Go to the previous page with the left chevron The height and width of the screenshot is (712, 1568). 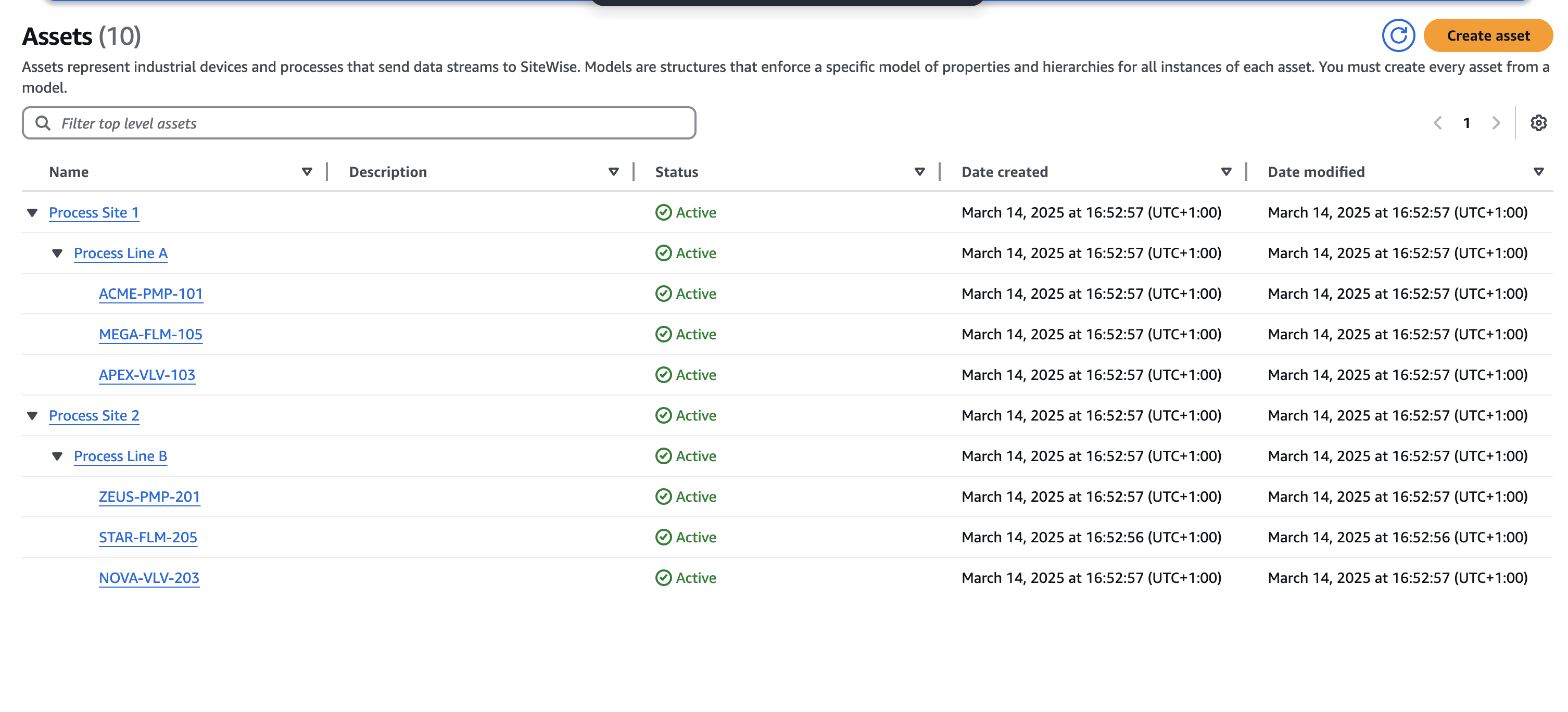point(1437,123)
